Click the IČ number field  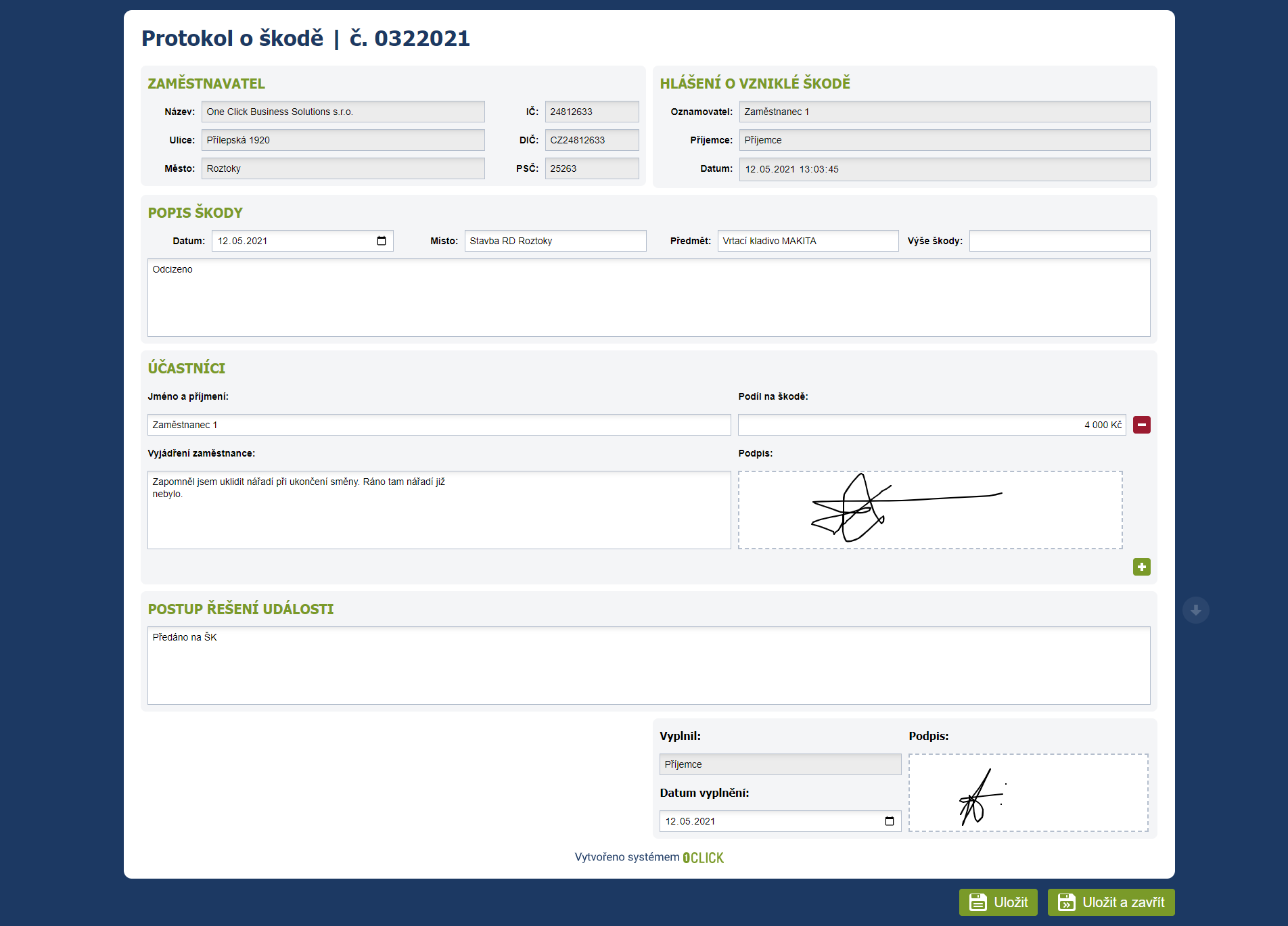pos(592,112)
